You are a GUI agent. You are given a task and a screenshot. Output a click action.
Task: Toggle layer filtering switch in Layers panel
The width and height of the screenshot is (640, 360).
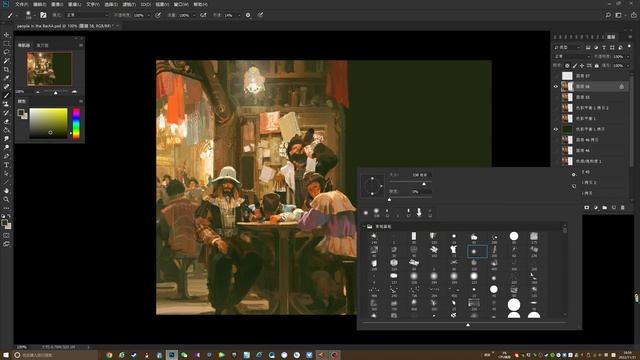(629, 47)
